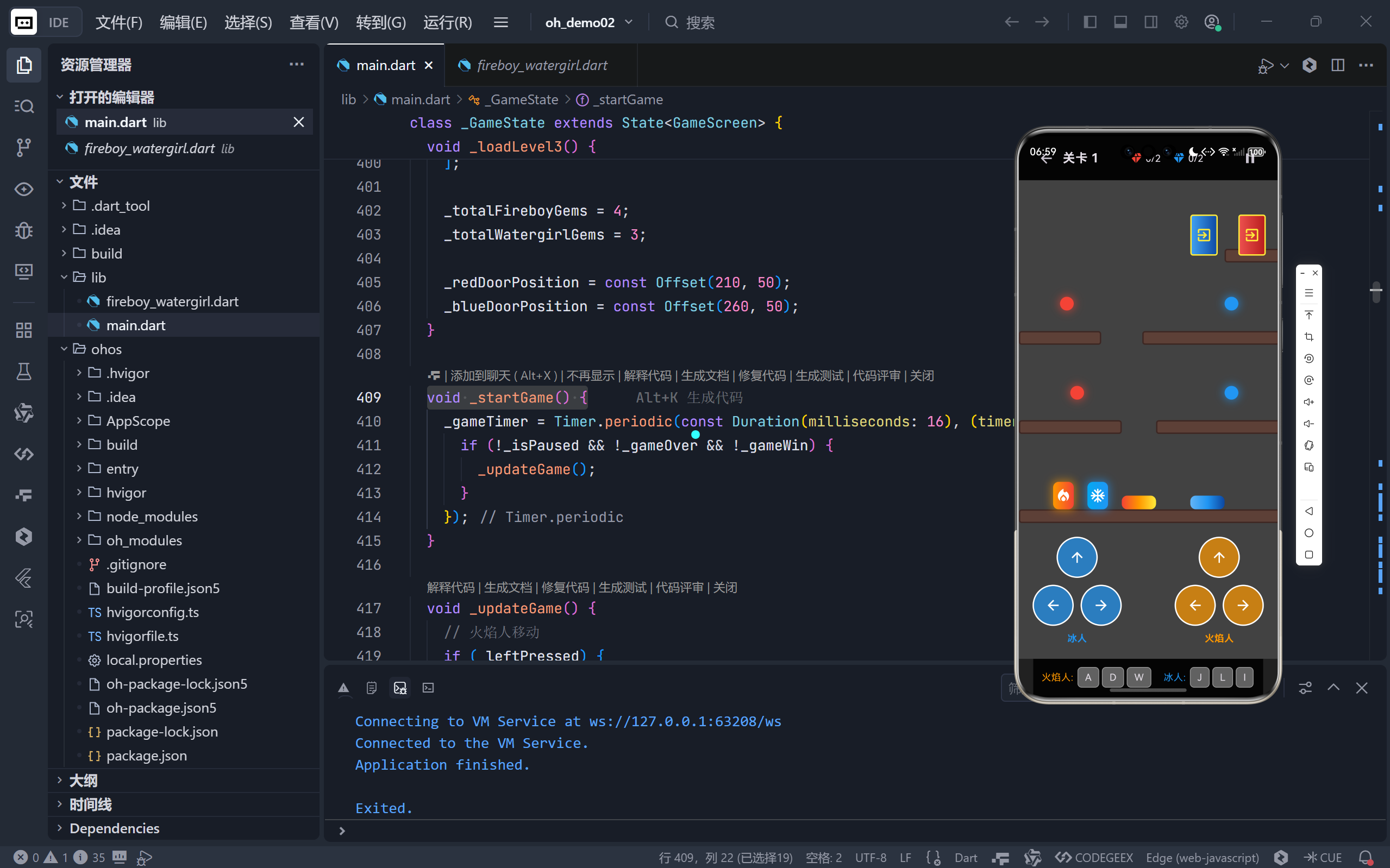The width and height of the screenshot is (1390, 868).
Task: Expand the 大纲 outline section
Action: (83, 780)
